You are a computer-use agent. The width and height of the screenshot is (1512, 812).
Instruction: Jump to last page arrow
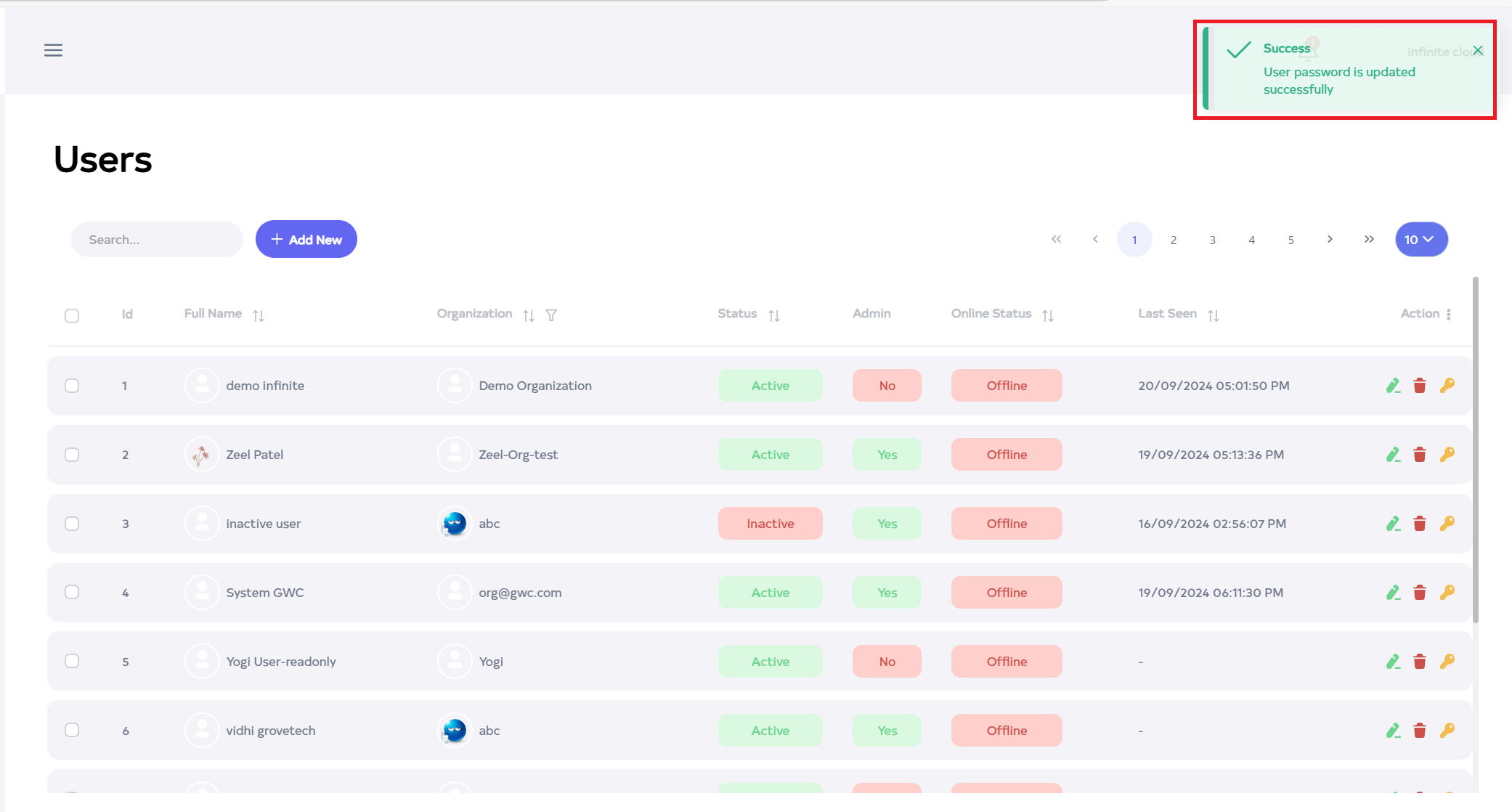pyautogui.click(x=1368, y=240)
